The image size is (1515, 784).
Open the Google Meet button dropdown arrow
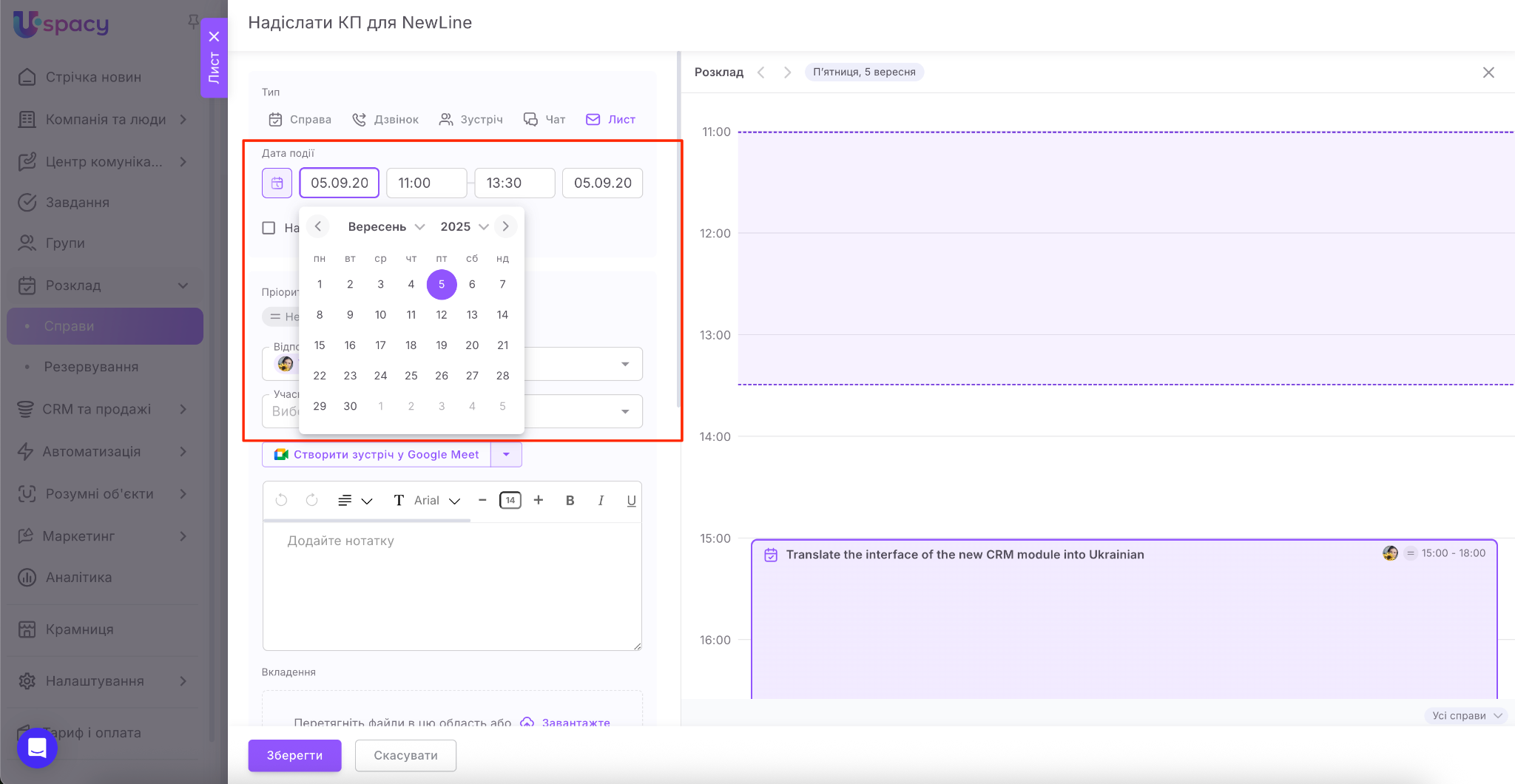tap(506, 454)
